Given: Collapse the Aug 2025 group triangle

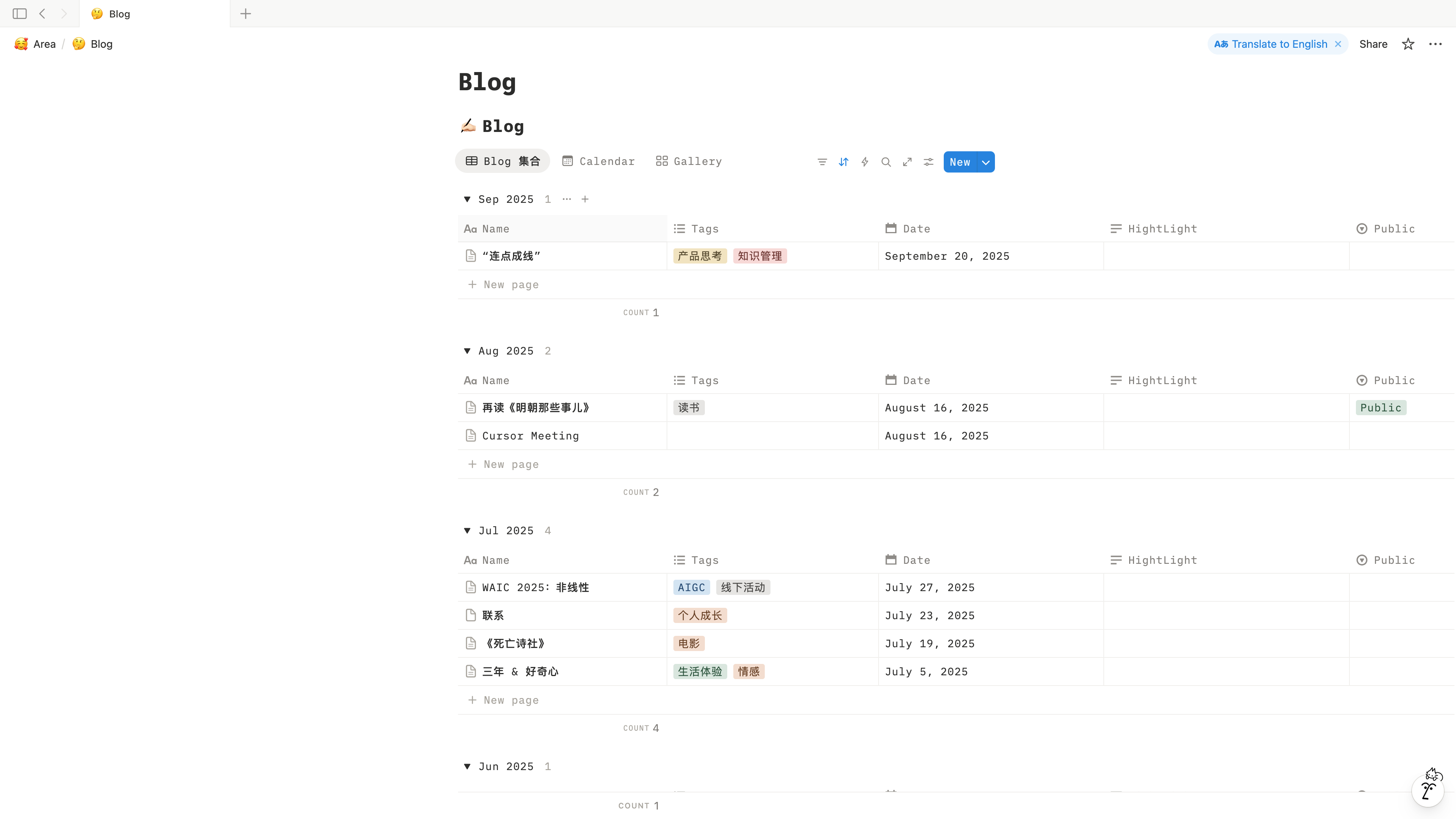Looking at the screenshot, I should click(467, 350).
